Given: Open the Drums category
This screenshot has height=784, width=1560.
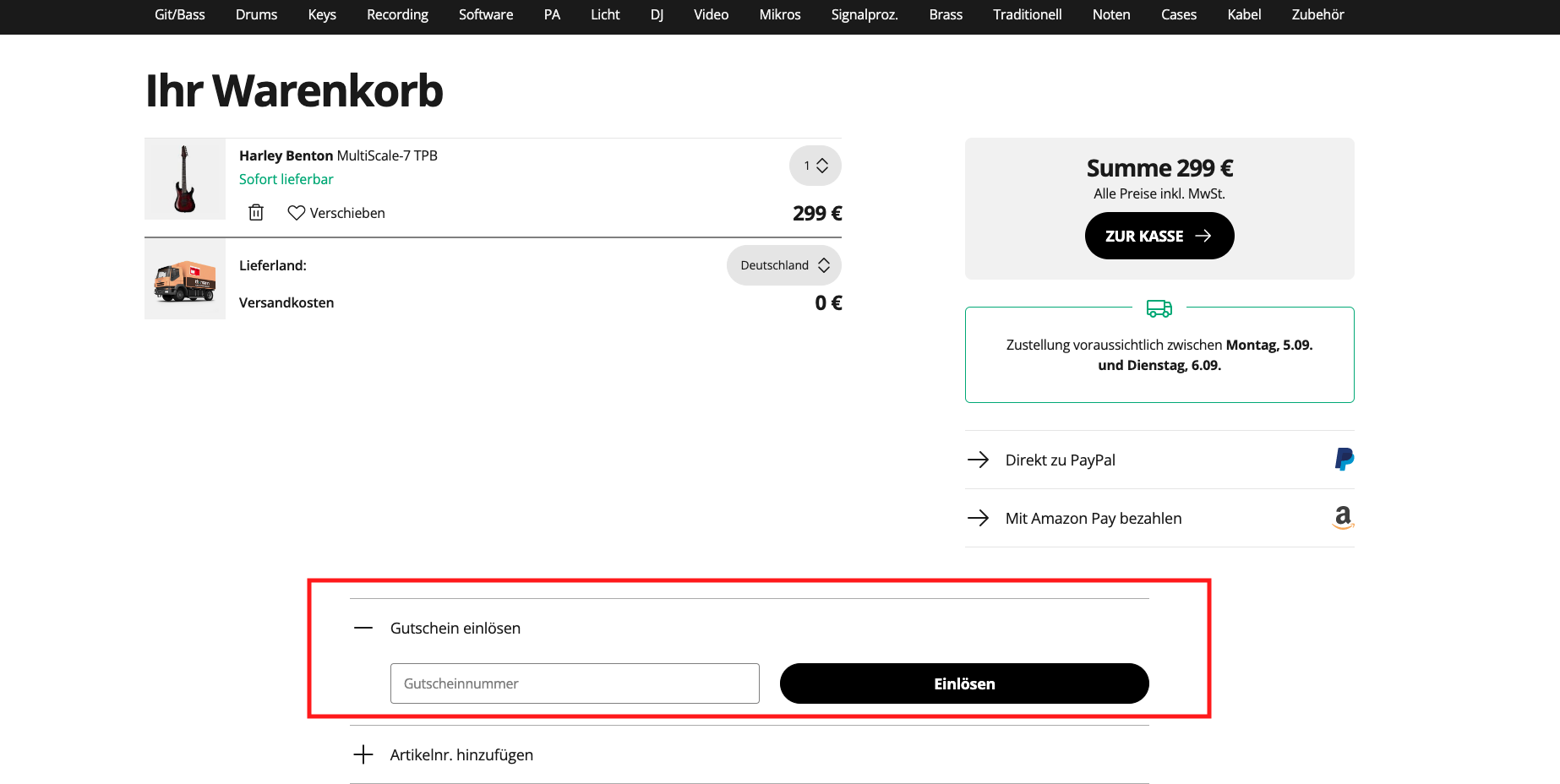Looking at the screenshot, I should pyautogui.click(x=257, y=14).
